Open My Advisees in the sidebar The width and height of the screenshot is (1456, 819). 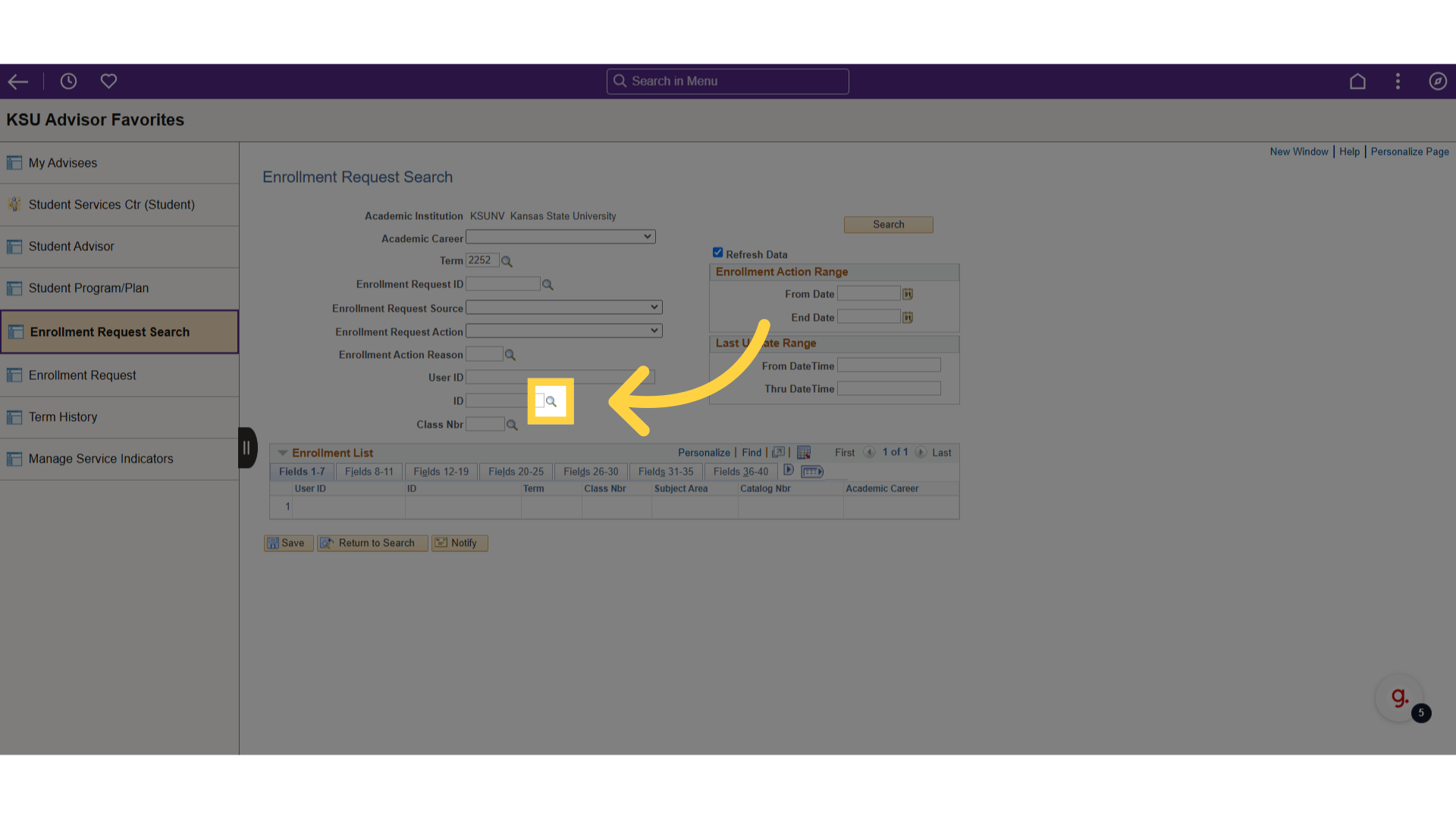pyautogui.click(x=120, y=163)
